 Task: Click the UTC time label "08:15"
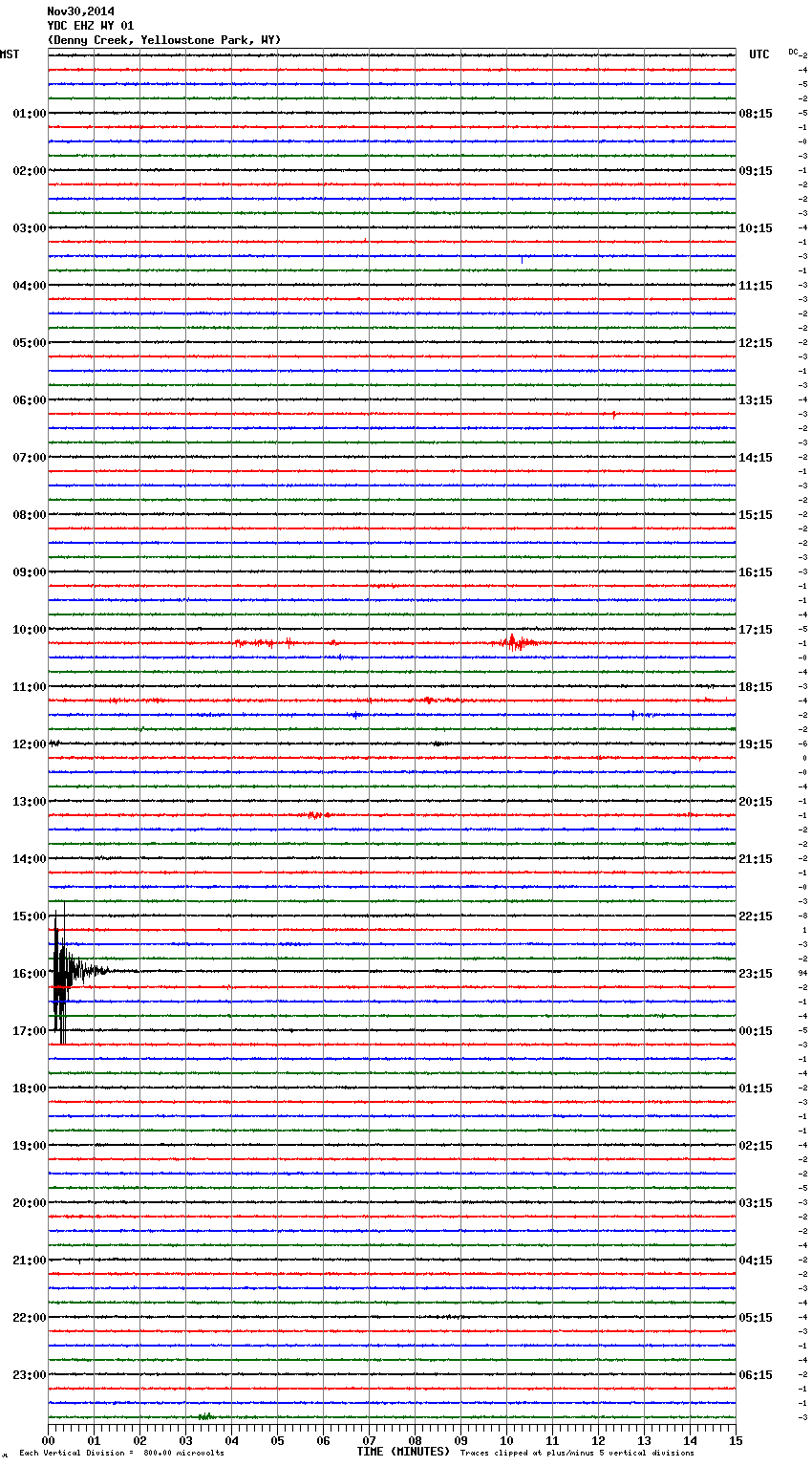756,114
